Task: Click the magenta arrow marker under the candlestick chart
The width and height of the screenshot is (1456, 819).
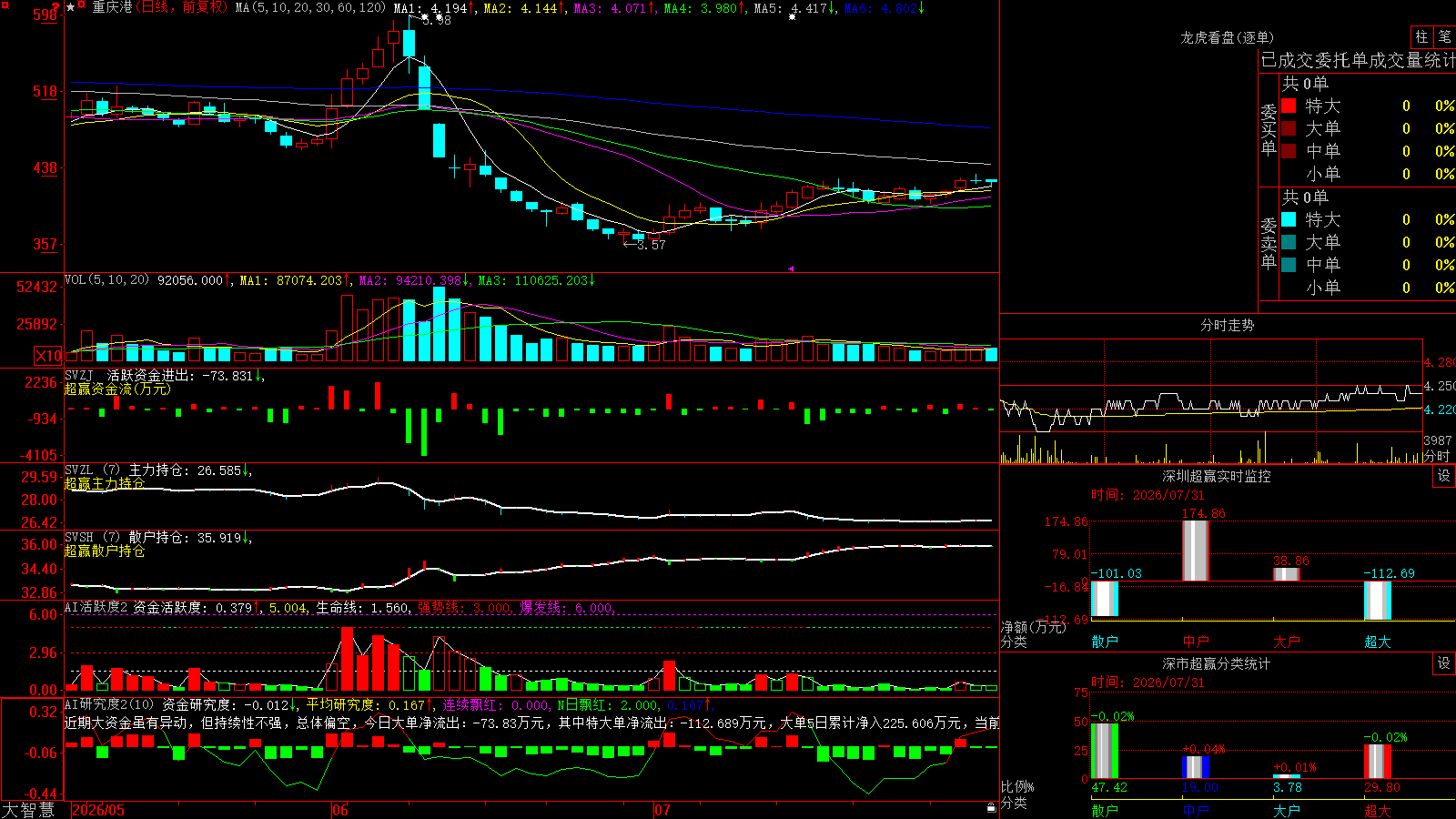Action: (790, 268)
